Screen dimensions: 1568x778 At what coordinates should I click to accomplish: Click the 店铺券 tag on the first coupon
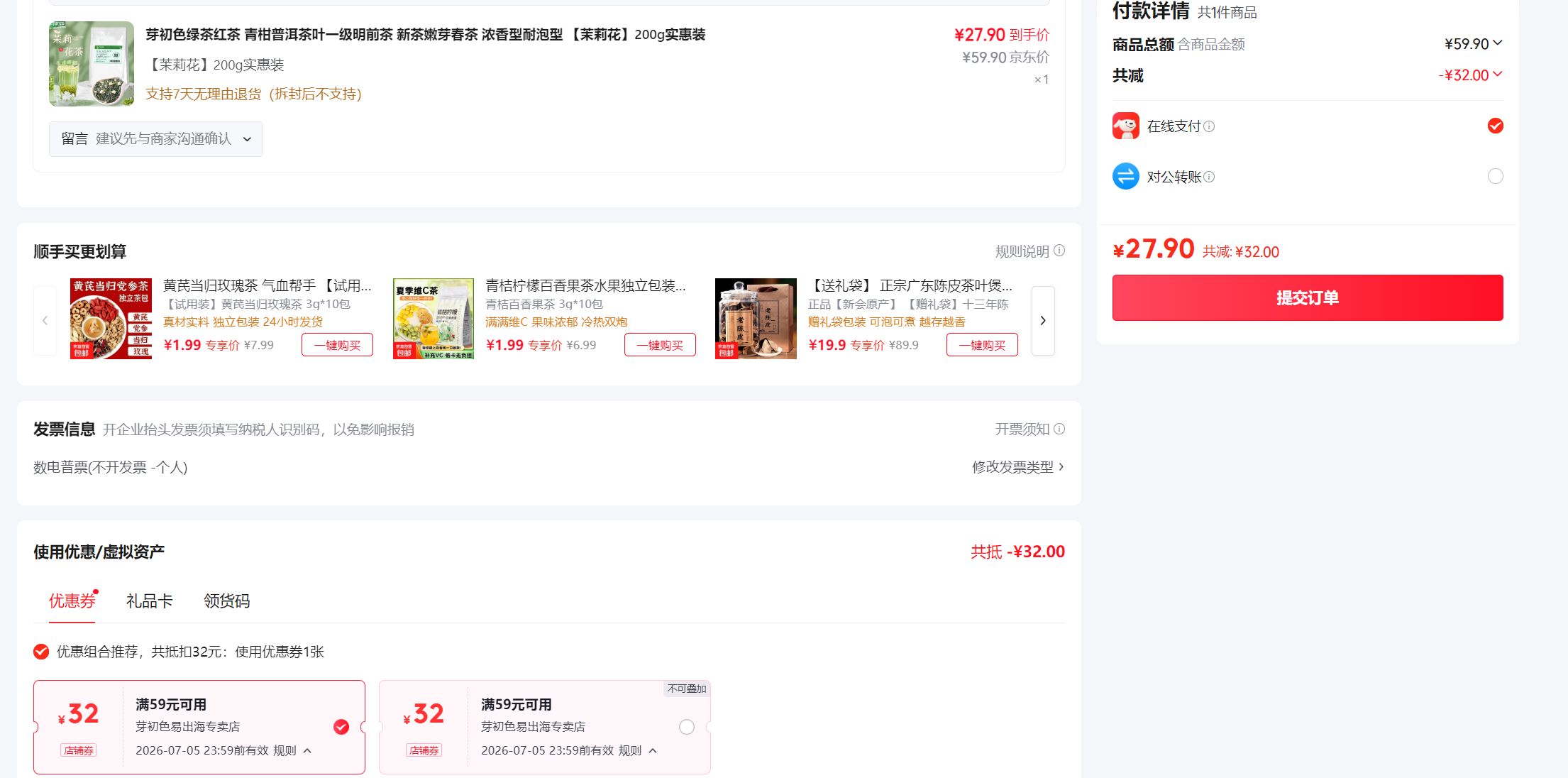tap(79, 750)
